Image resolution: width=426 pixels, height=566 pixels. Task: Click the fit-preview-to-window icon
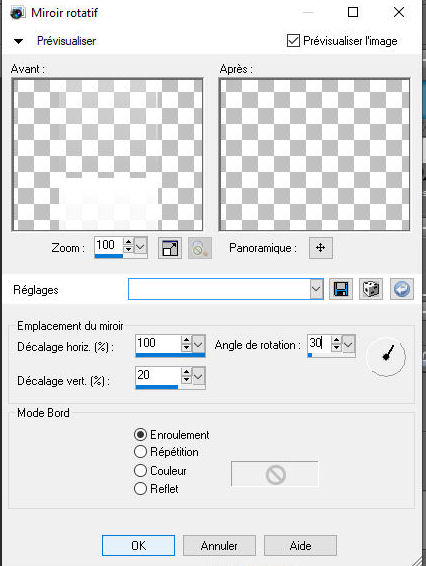pyautogui.click(x=170, y=248)
